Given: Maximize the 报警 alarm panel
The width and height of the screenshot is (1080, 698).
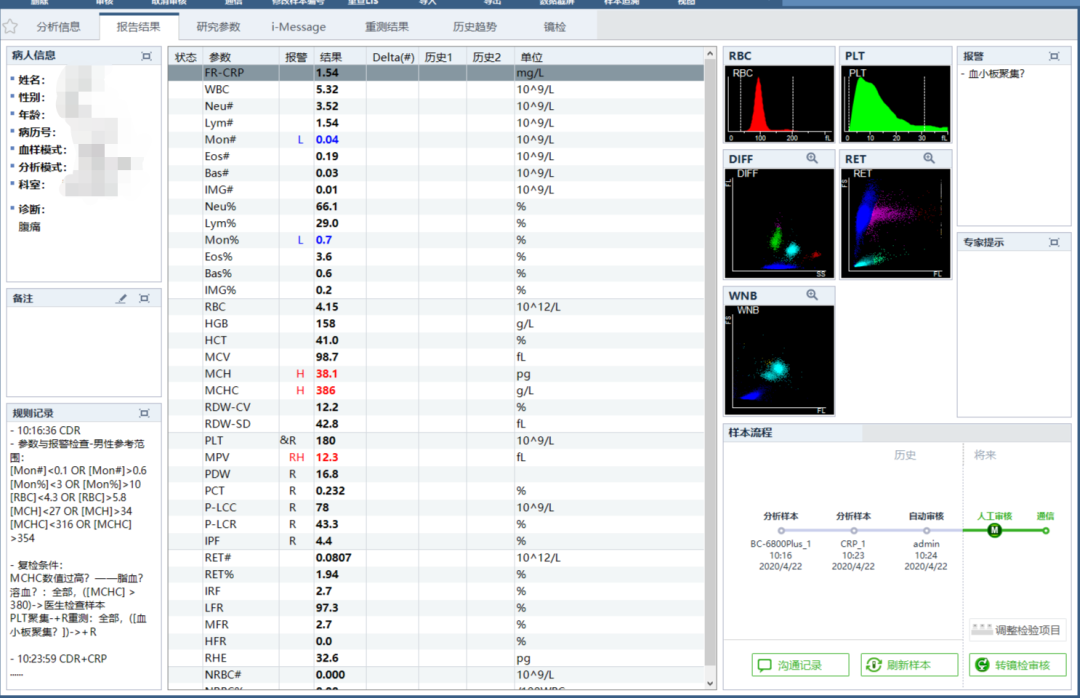Looking at the screenshot, I should [1054, 56].
